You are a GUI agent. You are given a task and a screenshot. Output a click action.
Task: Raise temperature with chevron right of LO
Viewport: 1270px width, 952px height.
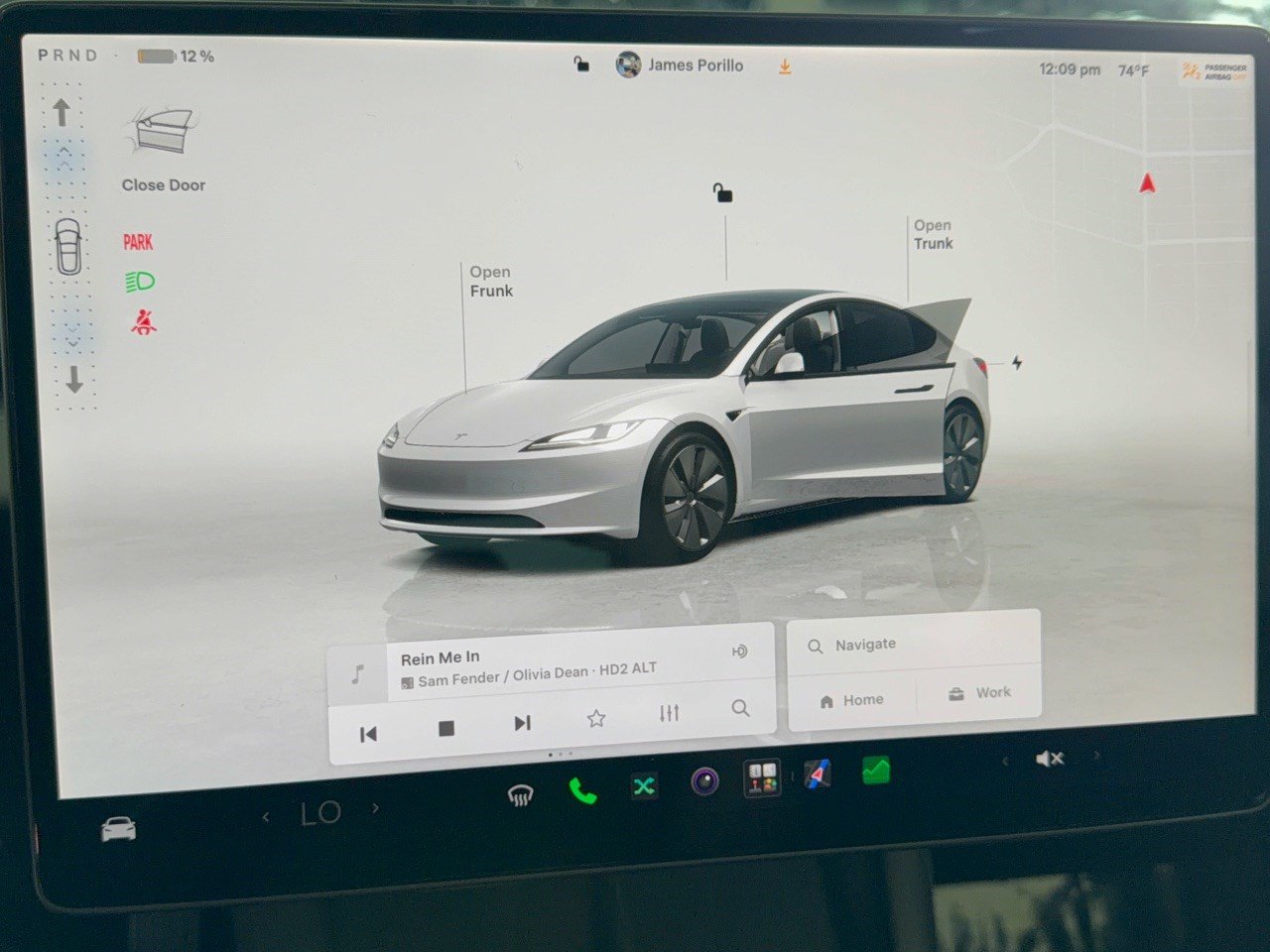tap(375, 809)
